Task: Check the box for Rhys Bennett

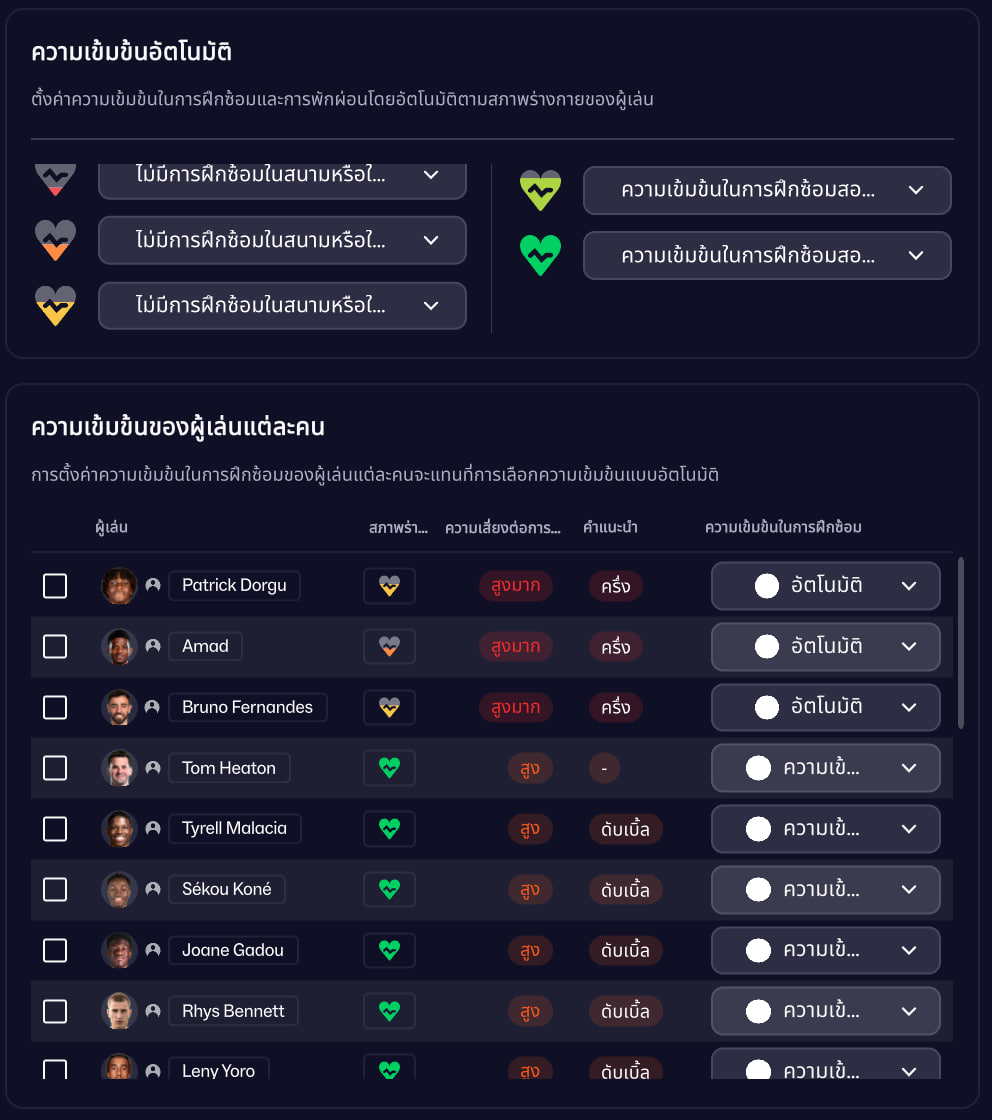Action: point(55,1011)
